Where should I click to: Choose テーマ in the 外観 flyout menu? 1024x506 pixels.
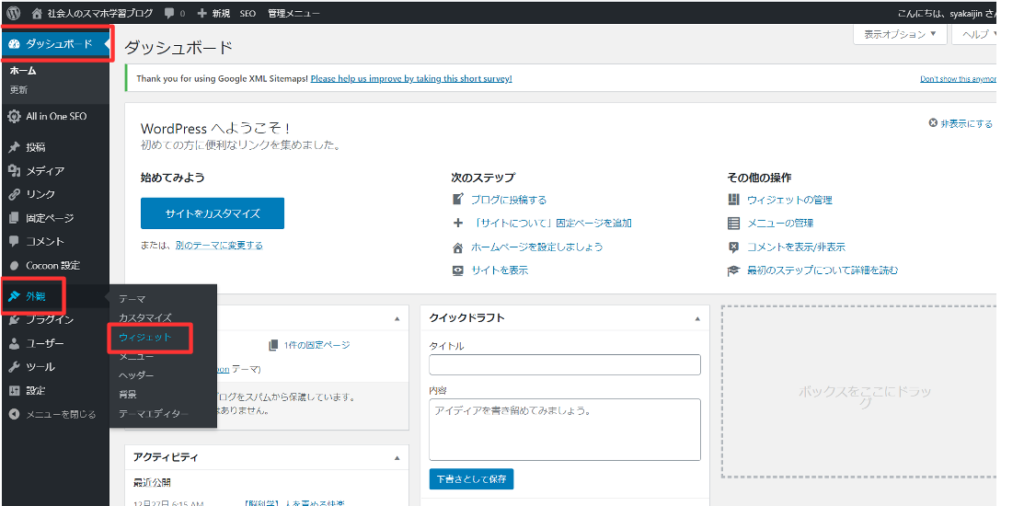click(x=132, y=299)
